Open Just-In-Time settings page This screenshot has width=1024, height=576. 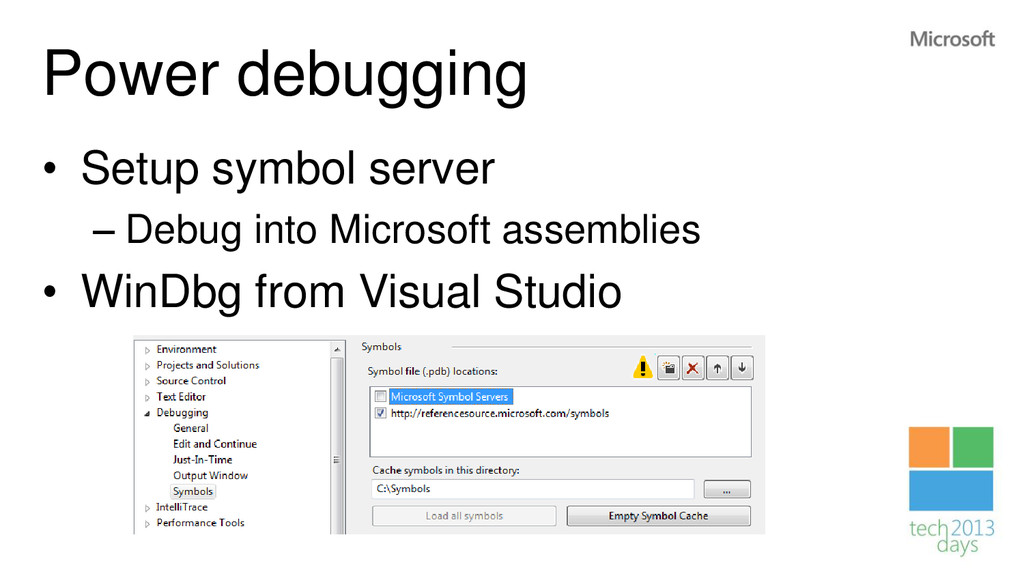click(x=202, y=460)
